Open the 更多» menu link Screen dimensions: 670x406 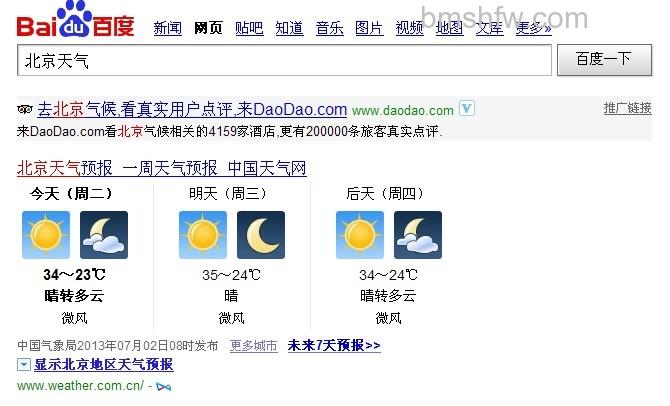[533, 28]
